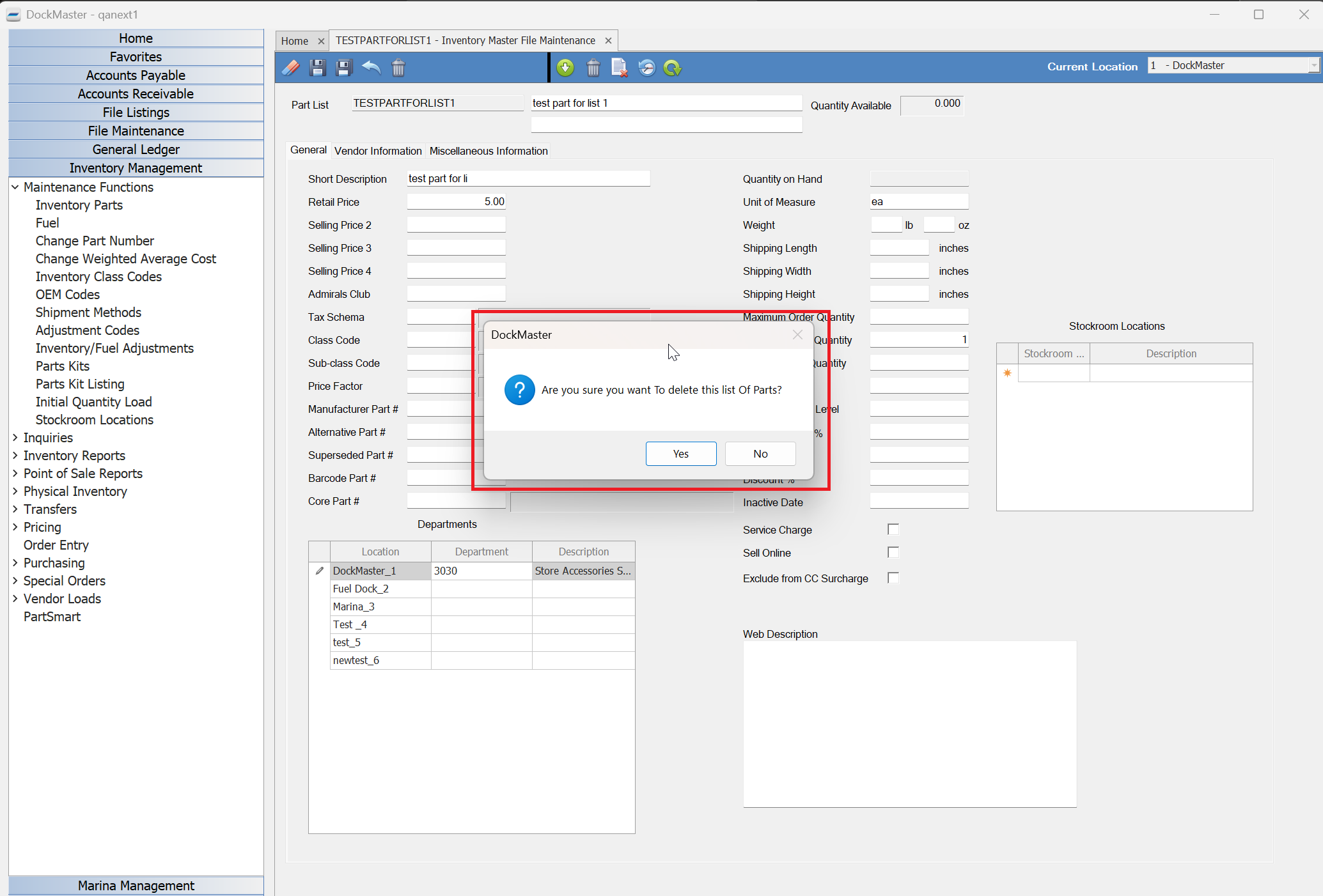Enable the Service Charge checkbox

click(893, 529)
